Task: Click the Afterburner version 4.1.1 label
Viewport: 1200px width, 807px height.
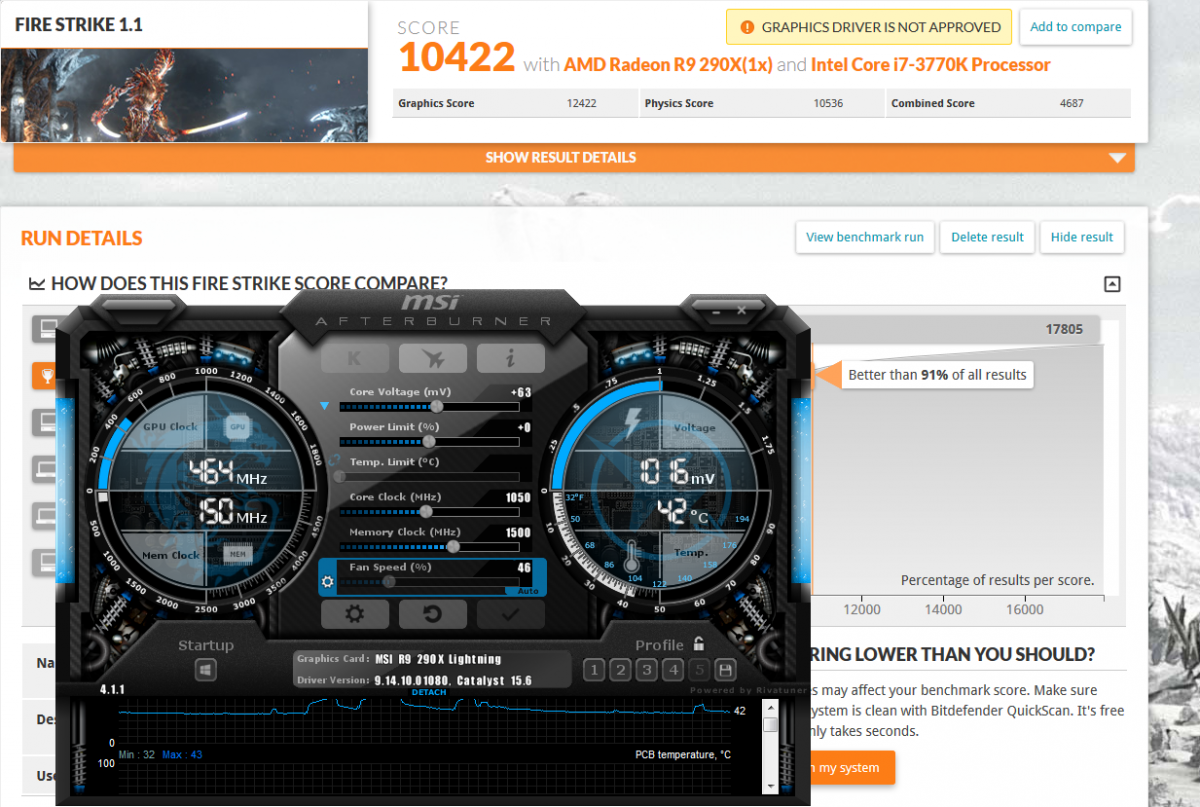Action: pos(112,690)
